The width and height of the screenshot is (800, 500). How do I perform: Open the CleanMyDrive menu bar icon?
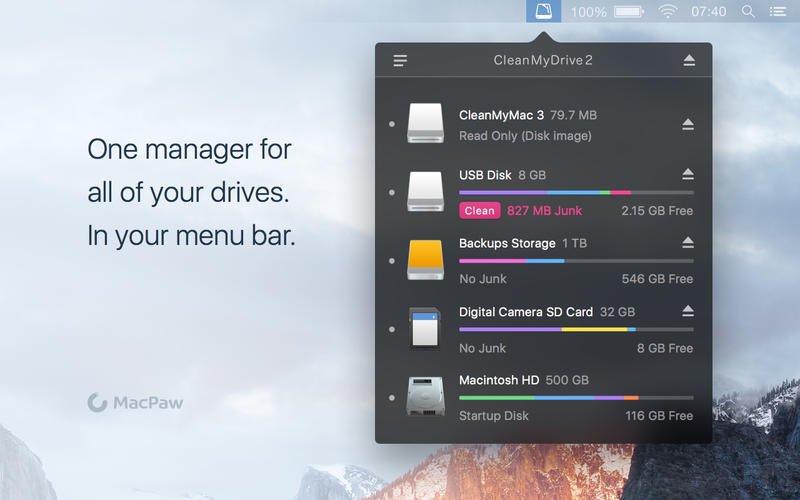(x=543, y=11)
